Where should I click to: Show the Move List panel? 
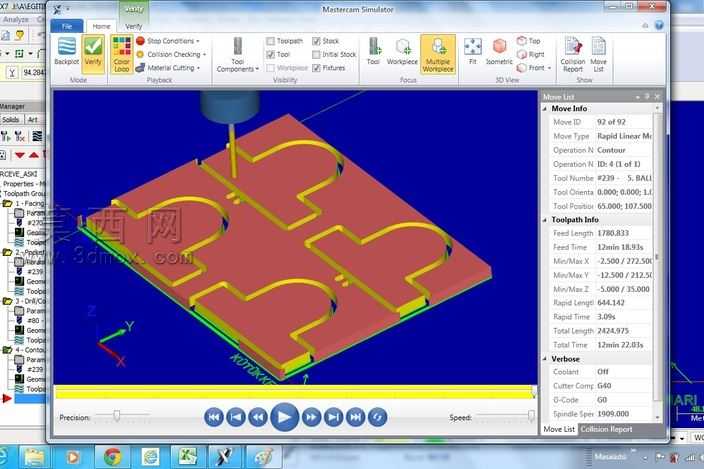click(598, 55)
